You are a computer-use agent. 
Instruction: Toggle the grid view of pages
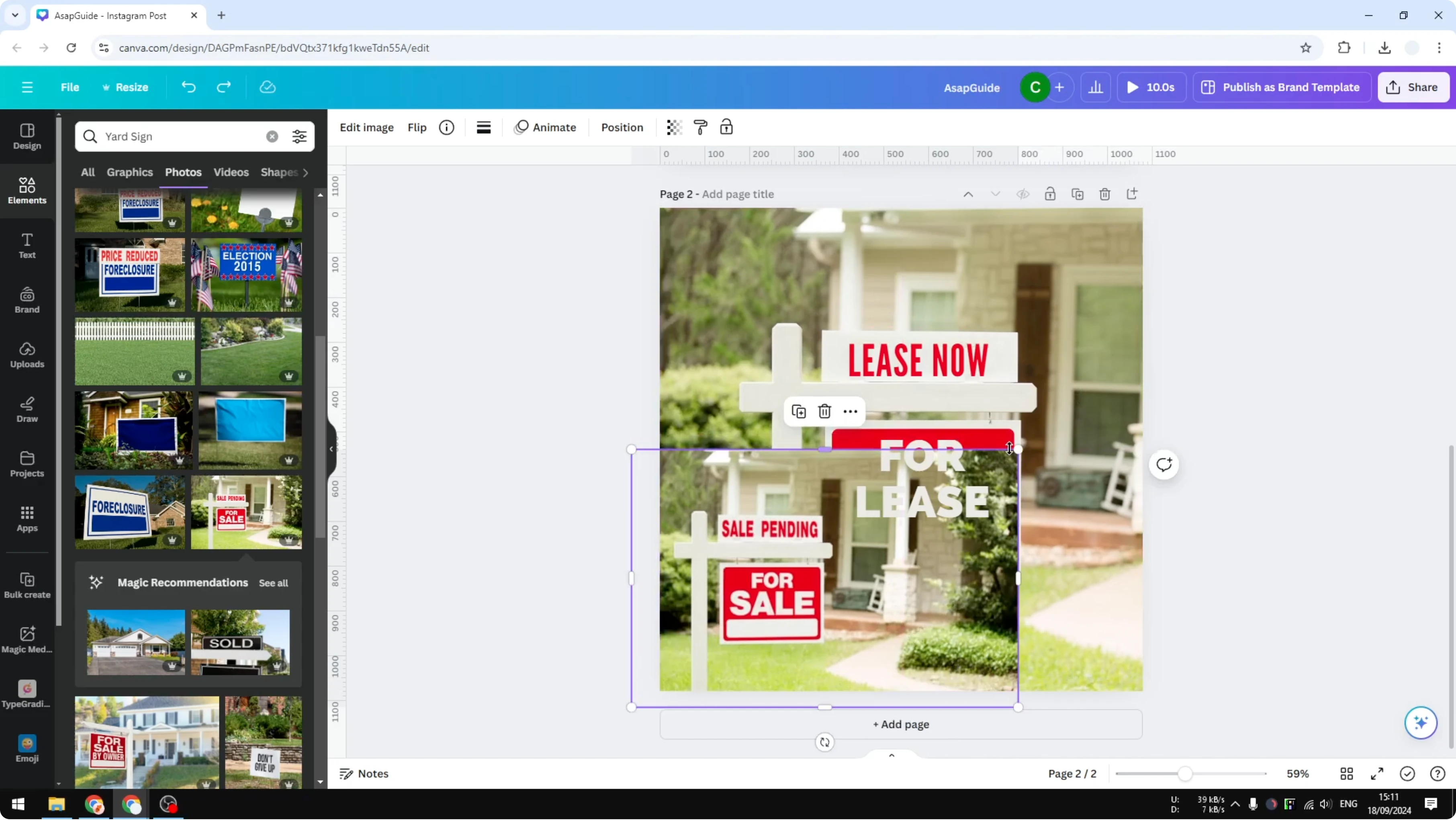click(1347, 774)
